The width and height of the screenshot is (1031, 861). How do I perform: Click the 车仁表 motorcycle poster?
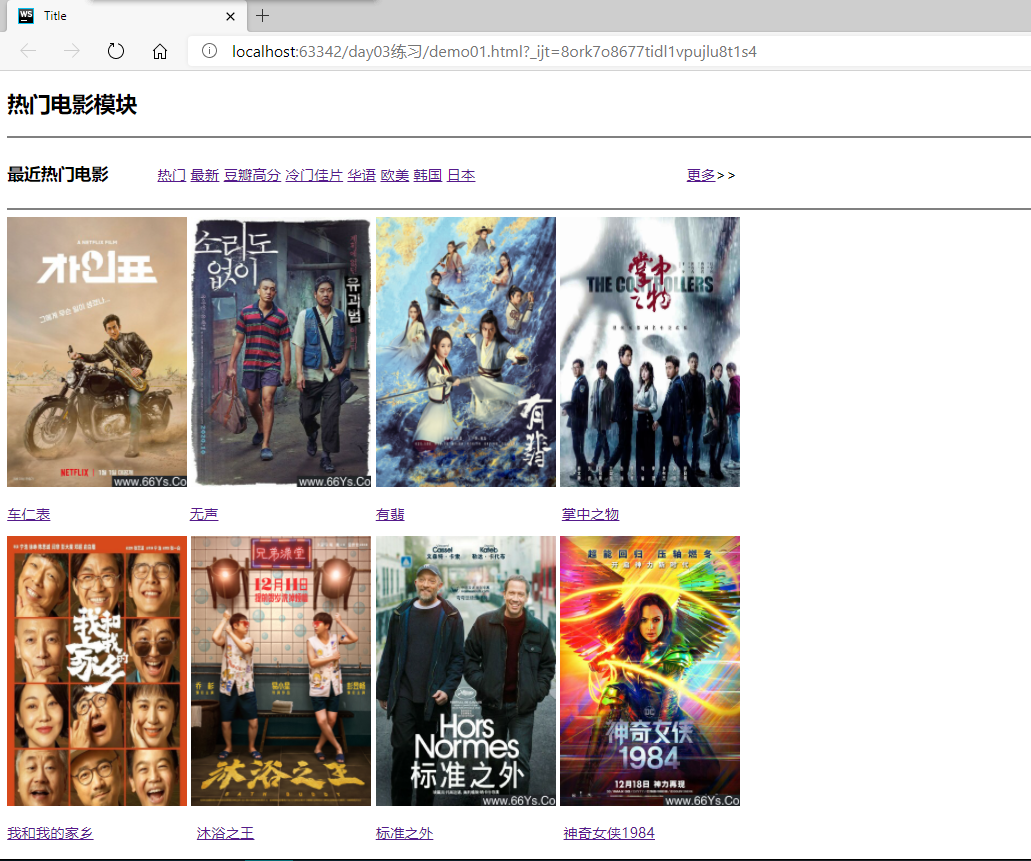click(97, 352)
